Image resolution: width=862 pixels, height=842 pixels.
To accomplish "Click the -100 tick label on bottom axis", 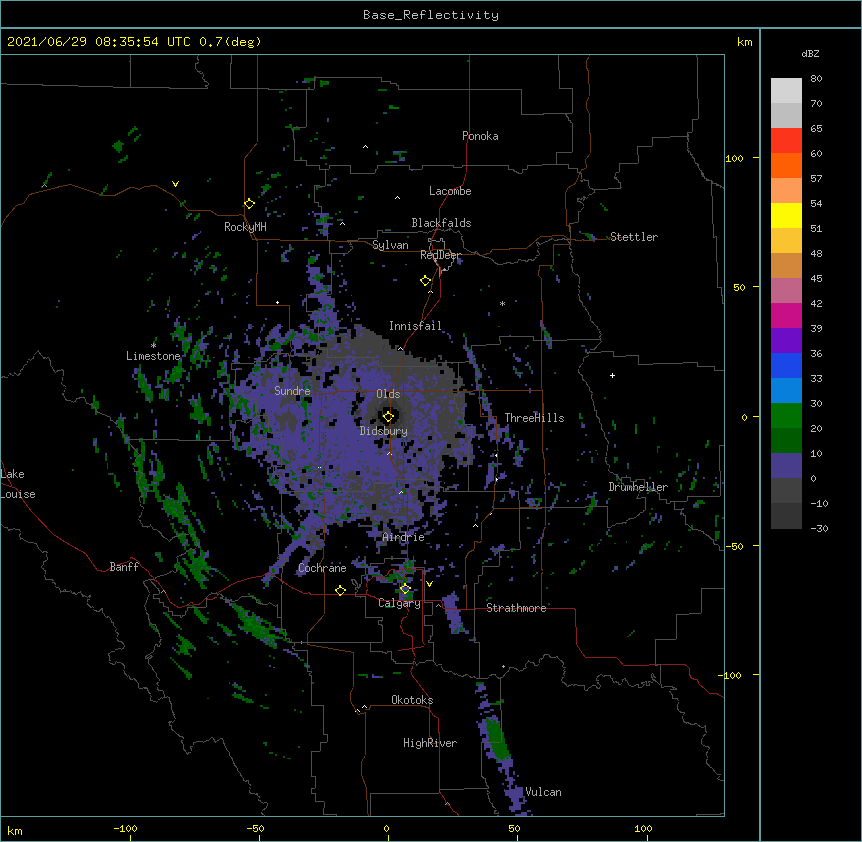I will (125, 828).
